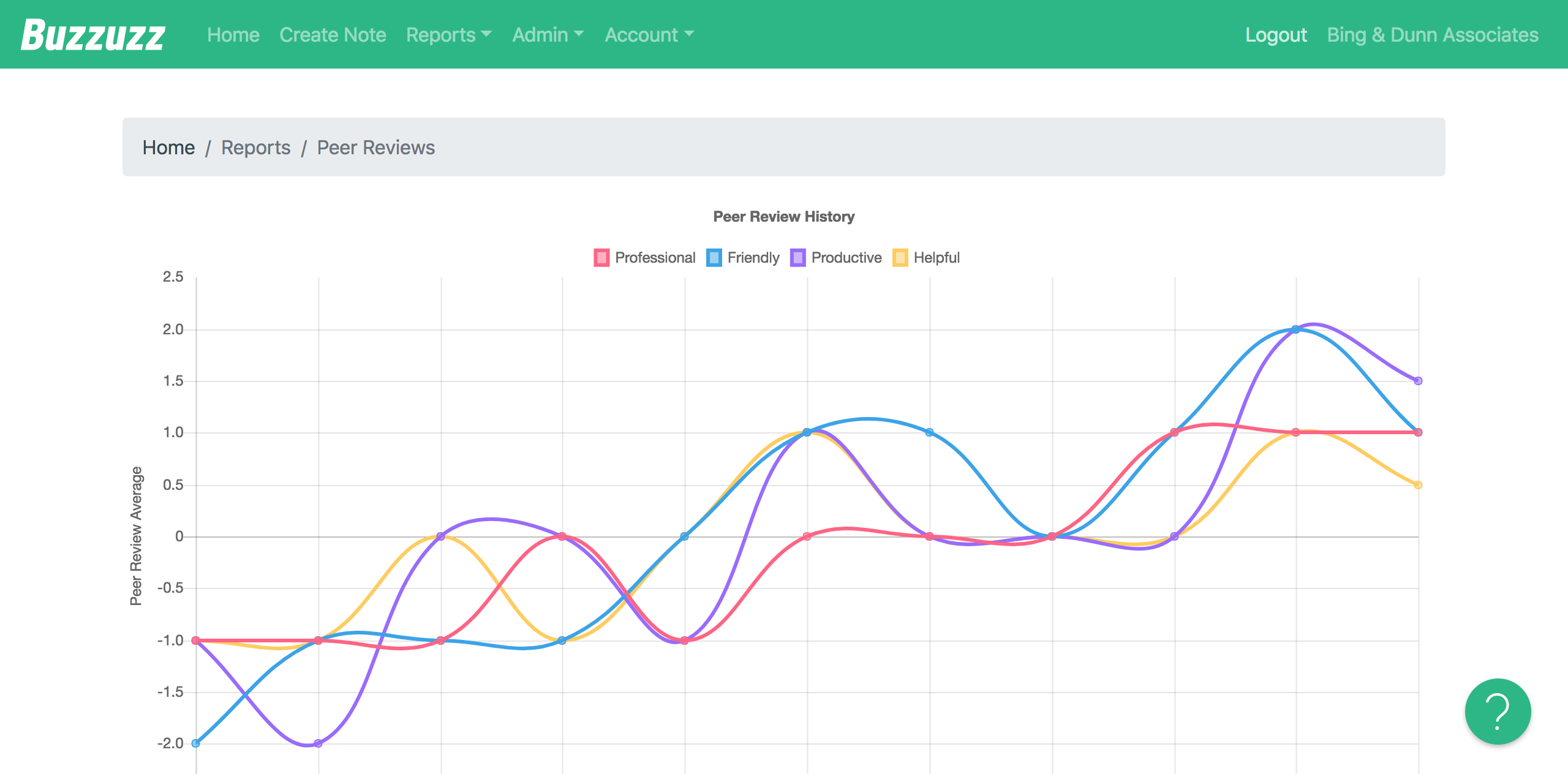The height and width of the screenshot is (774, 1568).
Task: Expand the Admin dropdown menu
Action: [548, 35]
